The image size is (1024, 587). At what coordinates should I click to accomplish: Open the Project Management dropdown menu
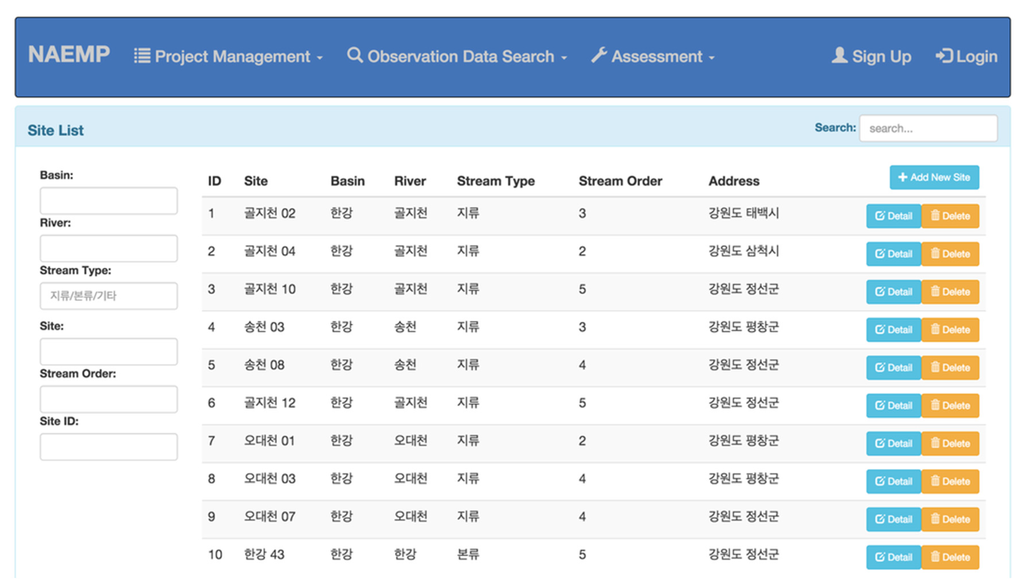click(x=229, y=57)
